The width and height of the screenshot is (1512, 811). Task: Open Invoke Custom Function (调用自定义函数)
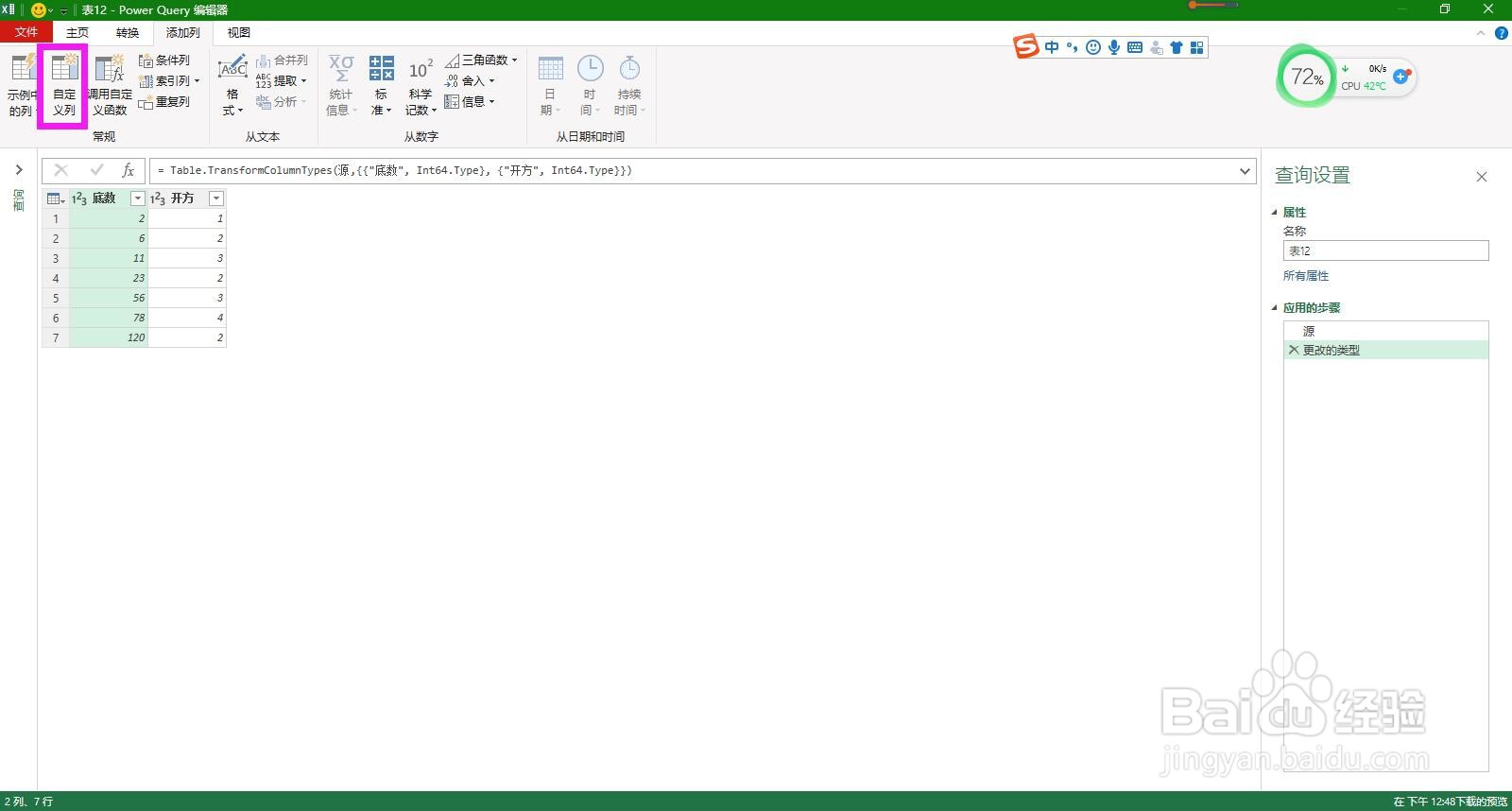coord(110,85)
